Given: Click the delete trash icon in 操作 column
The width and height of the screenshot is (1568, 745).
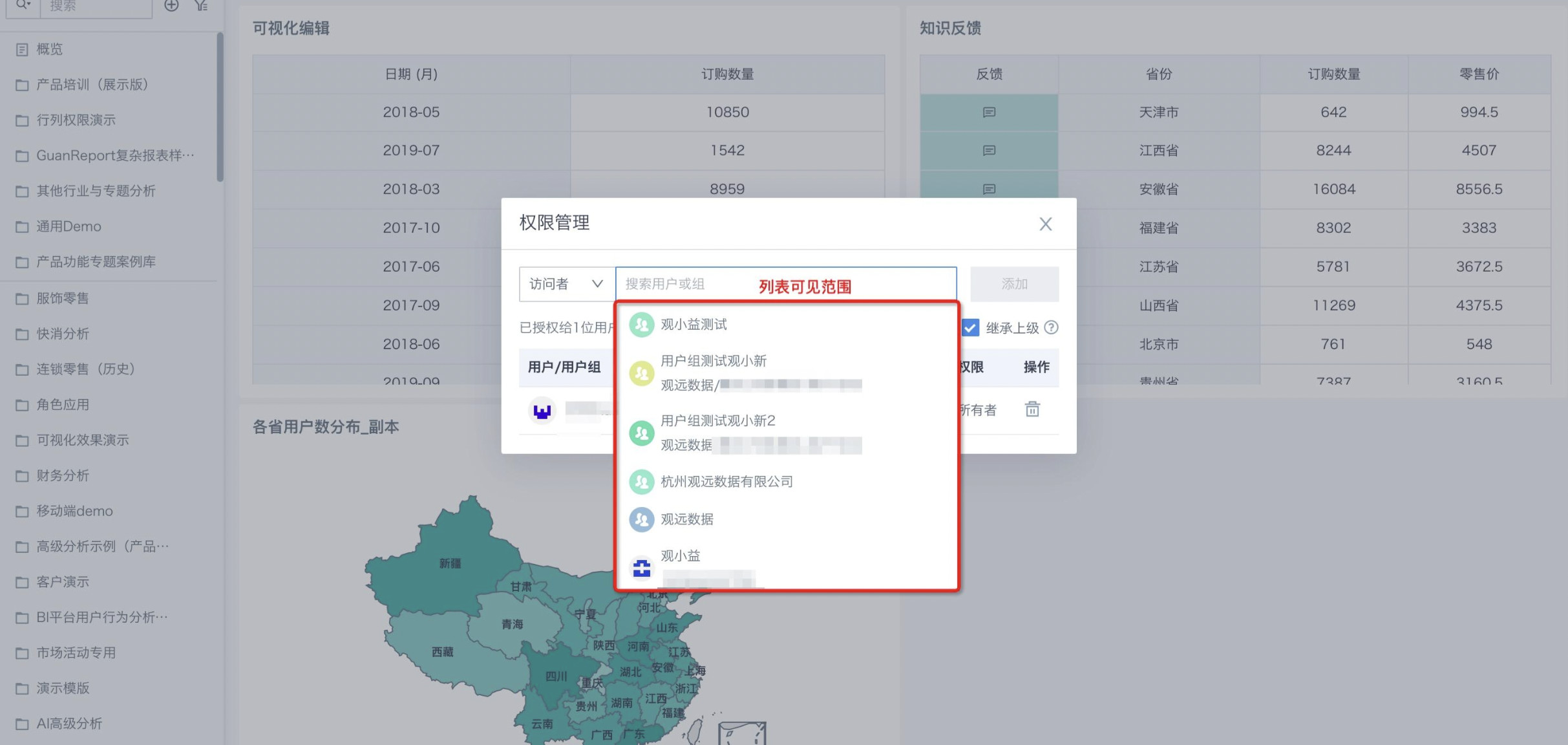Looking at the screenshot, I should click(1032, 409).
